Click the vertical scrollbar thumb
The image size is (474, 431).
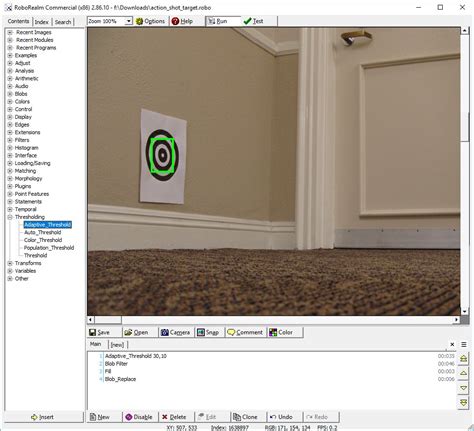(465, 127)
